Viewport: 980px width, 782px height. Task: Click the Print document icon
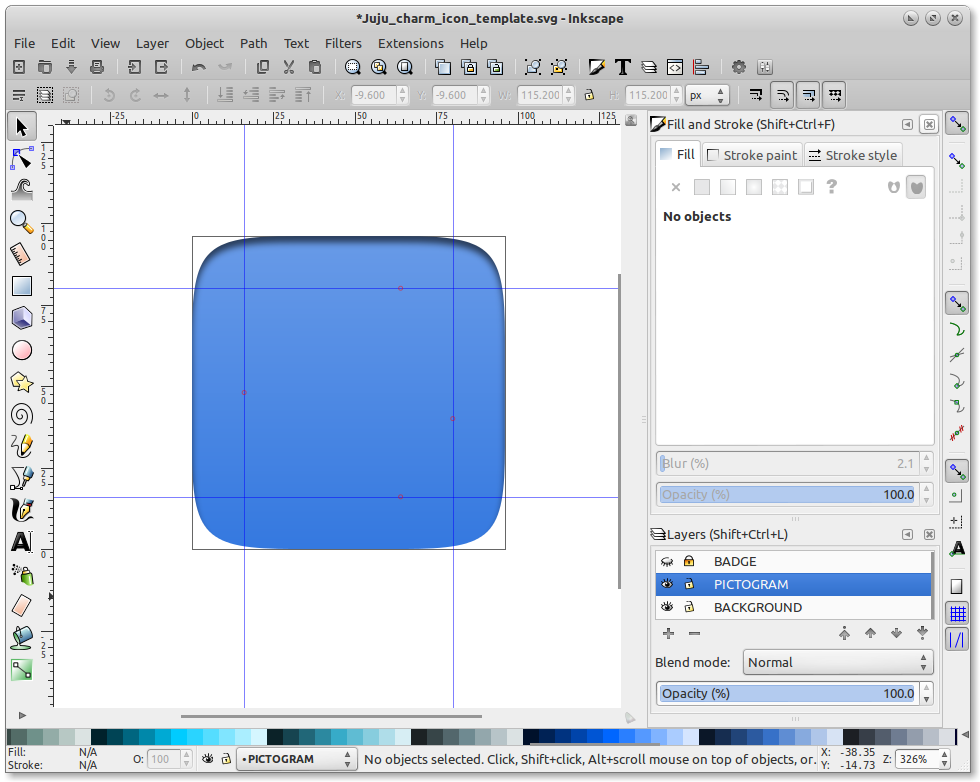point(97,67)
